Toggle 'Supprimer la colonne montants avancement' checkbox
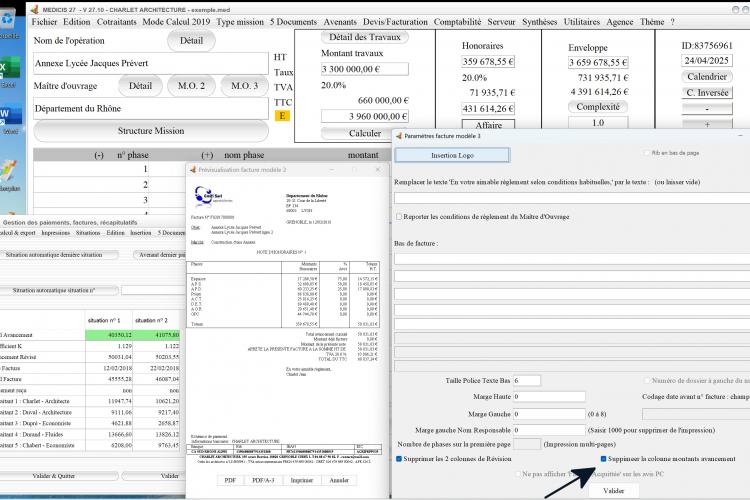This screenshot has height=500, width=750. point(603,459)
